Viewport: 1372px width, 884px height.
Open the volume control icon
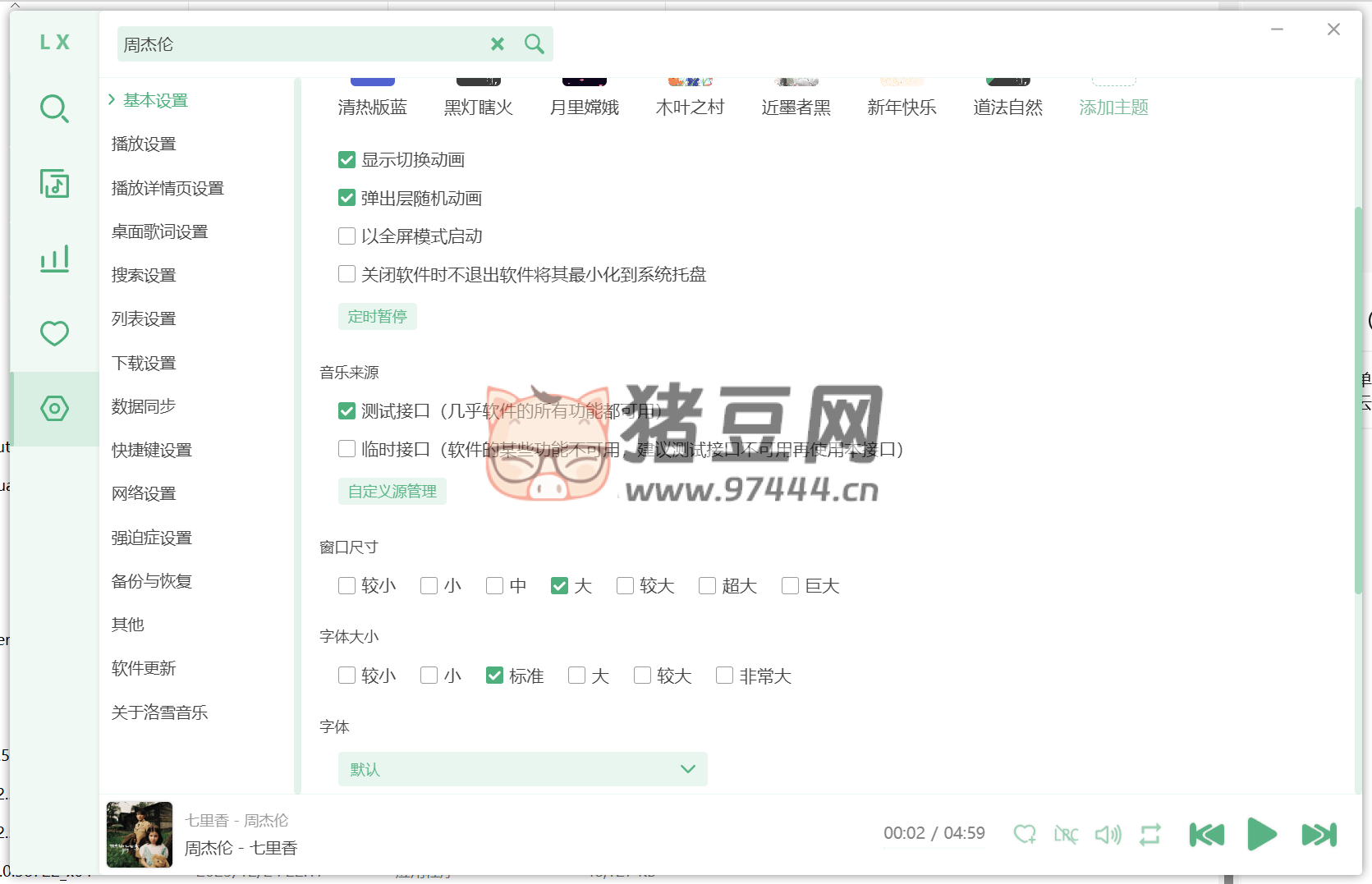(x=1108, y=835)
